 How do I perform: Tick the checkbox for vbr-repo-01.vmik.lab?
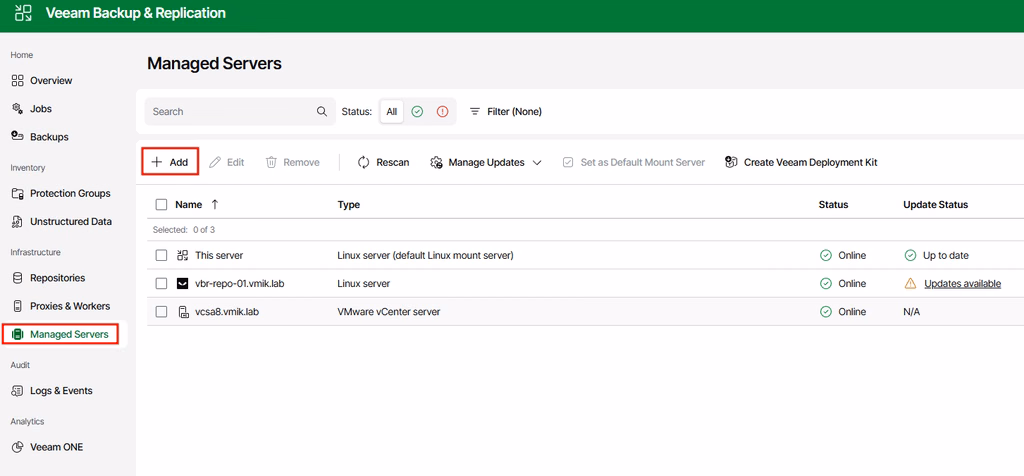(x=161, y=283)
